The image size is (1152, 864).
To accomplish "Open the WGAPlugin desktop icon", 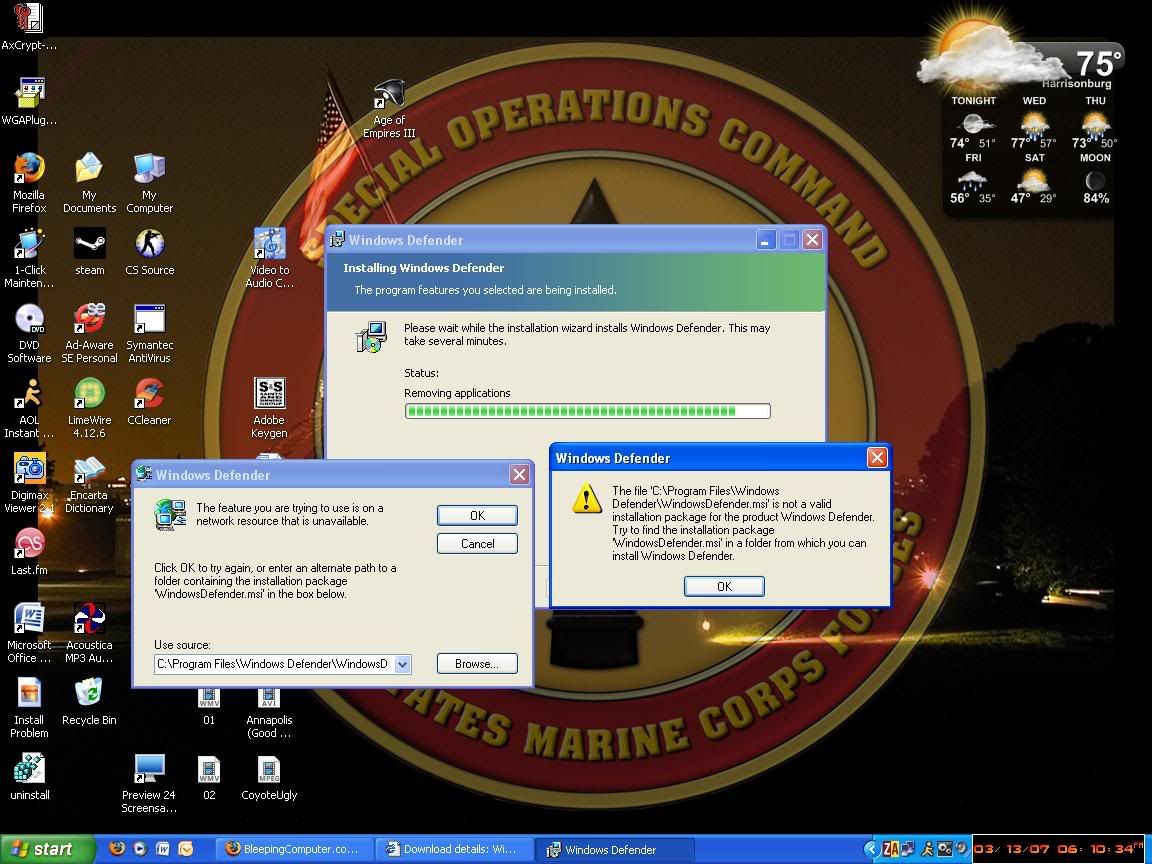I will pyautogui.click(x=29, y=101).
